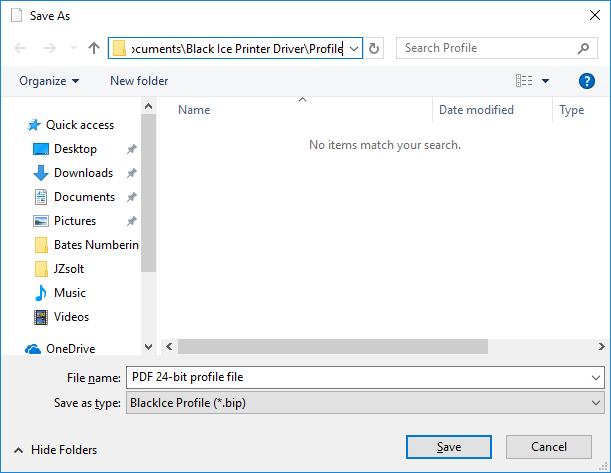Expand the address bar history dropdown

pyautogui.click(x=354, y=48)
